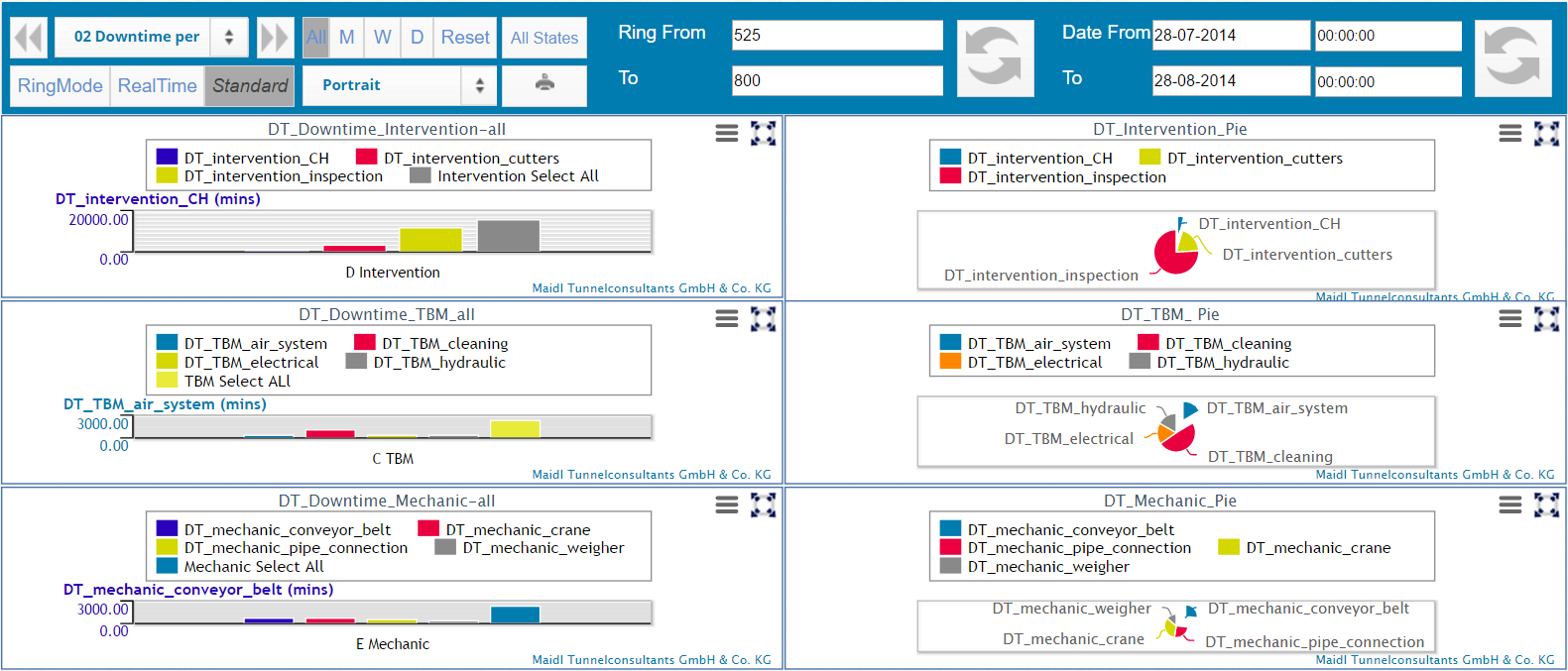Viewport: 1568px width, 671px height.
Task: Open the Portrait orientation dropdown
Action: point(399,85)
